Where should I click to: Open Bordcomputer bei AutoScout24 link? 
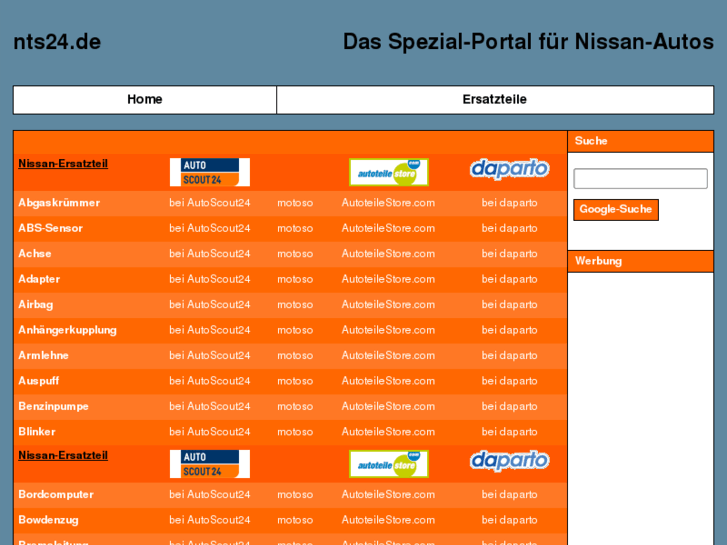(x=210, y=494)
